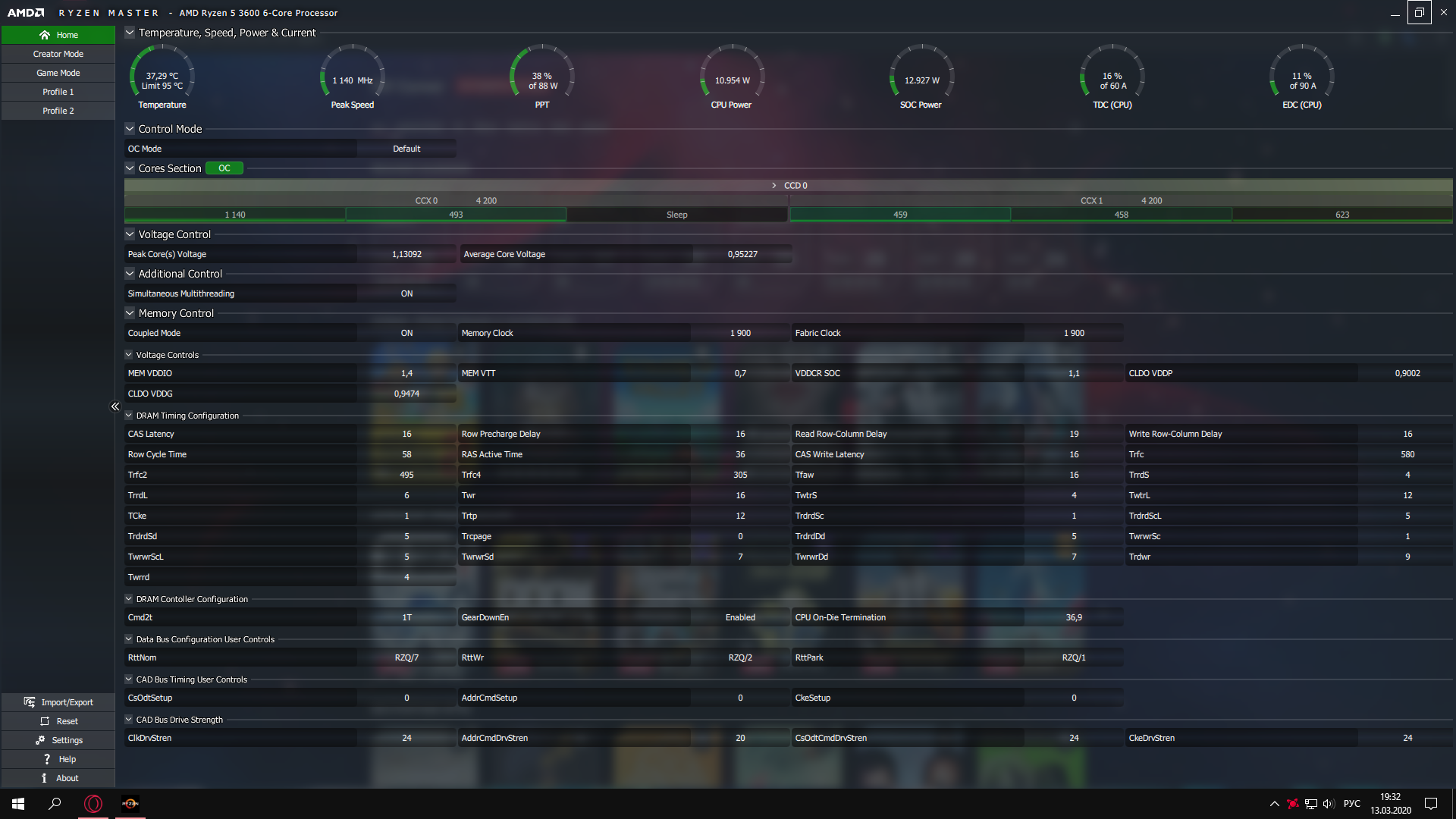Toggle the green OC Cores Section badge
Screen dimensions: 1456x819
click(x=224, y=168)
